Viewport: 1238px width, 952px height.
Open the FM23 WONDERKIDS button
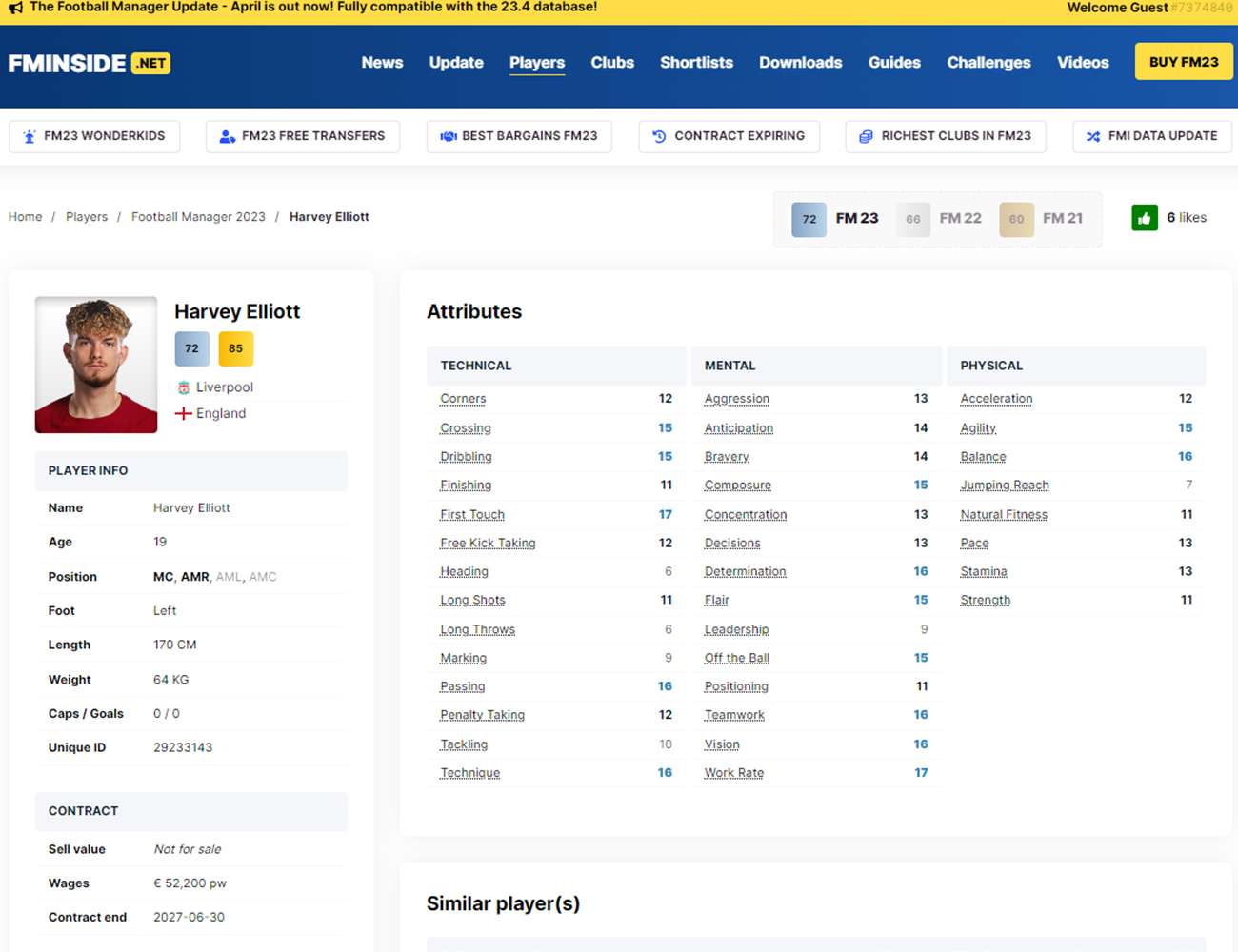click(94, 136)
